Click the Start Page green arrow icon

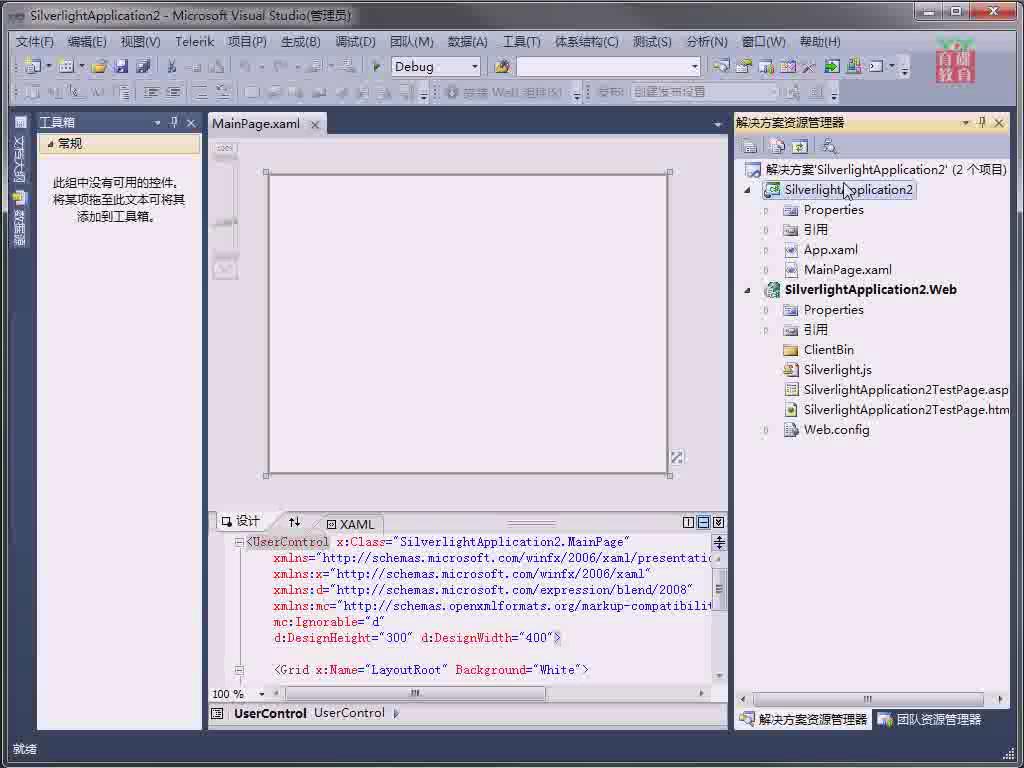(831, 66)
